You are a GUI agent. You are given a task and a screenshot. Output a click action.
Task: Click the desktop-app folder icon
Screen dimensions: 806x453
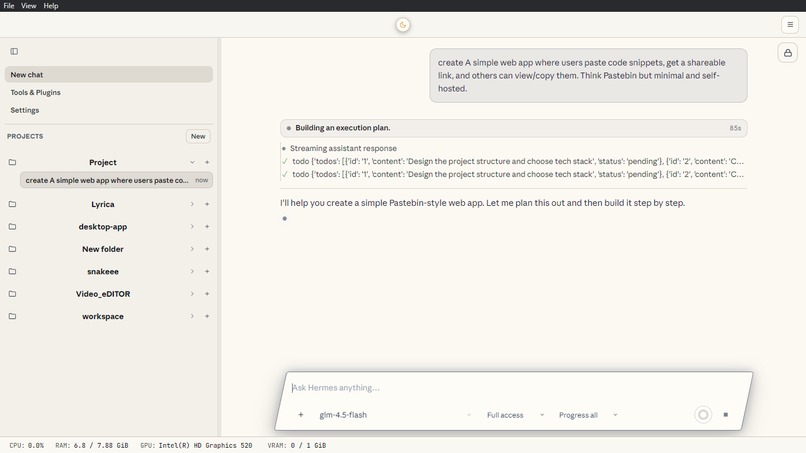click(x=12, y=227)
